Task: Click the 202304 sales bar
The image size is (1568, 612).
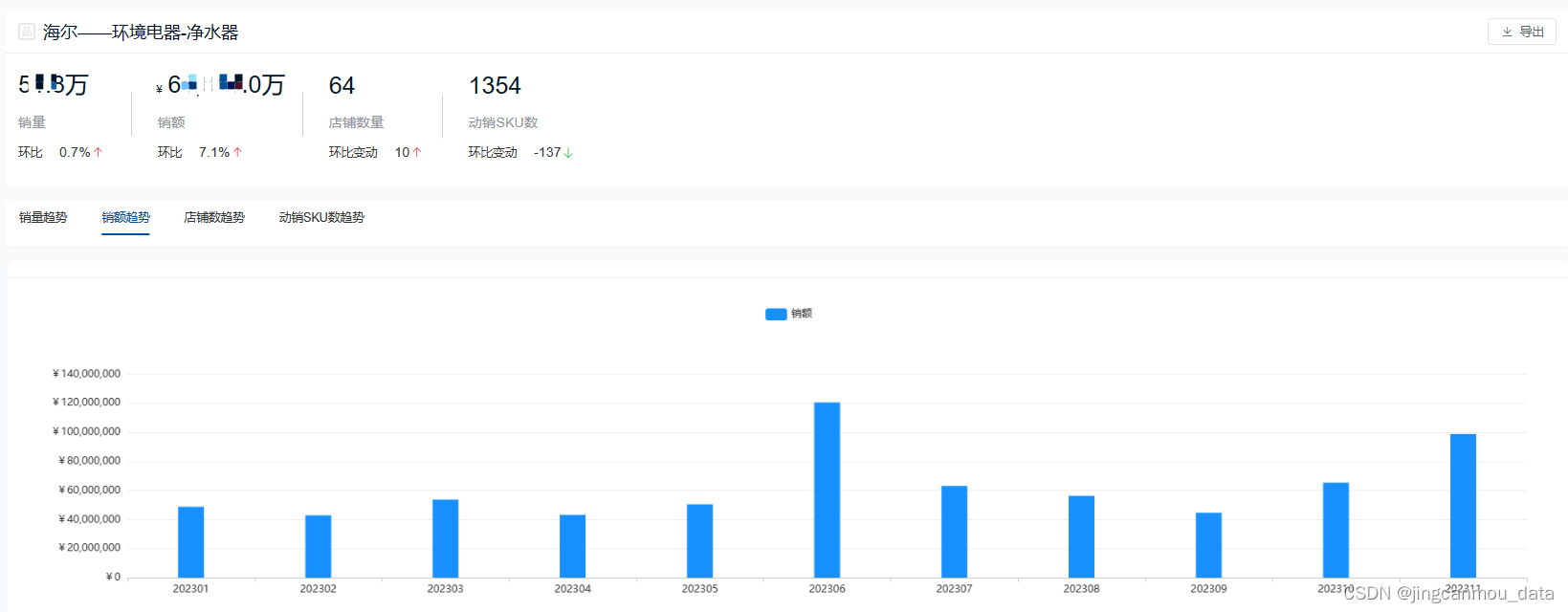Action: tap(572, 546)
